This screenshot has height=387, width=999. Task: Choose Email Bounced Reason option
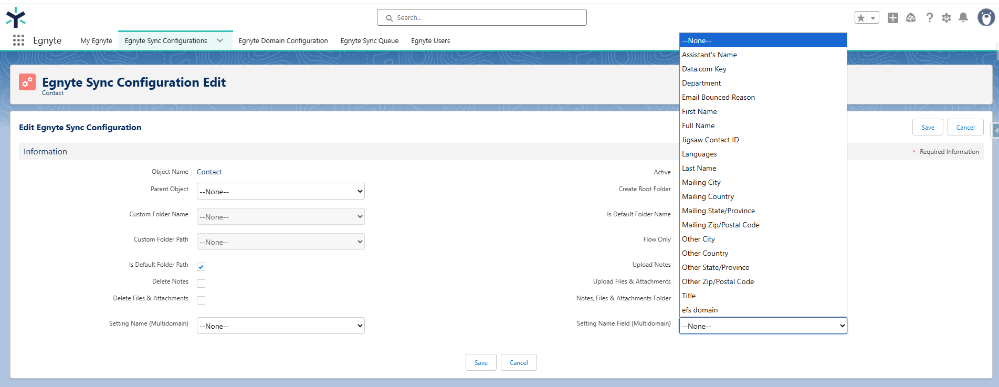pos(763,97)
